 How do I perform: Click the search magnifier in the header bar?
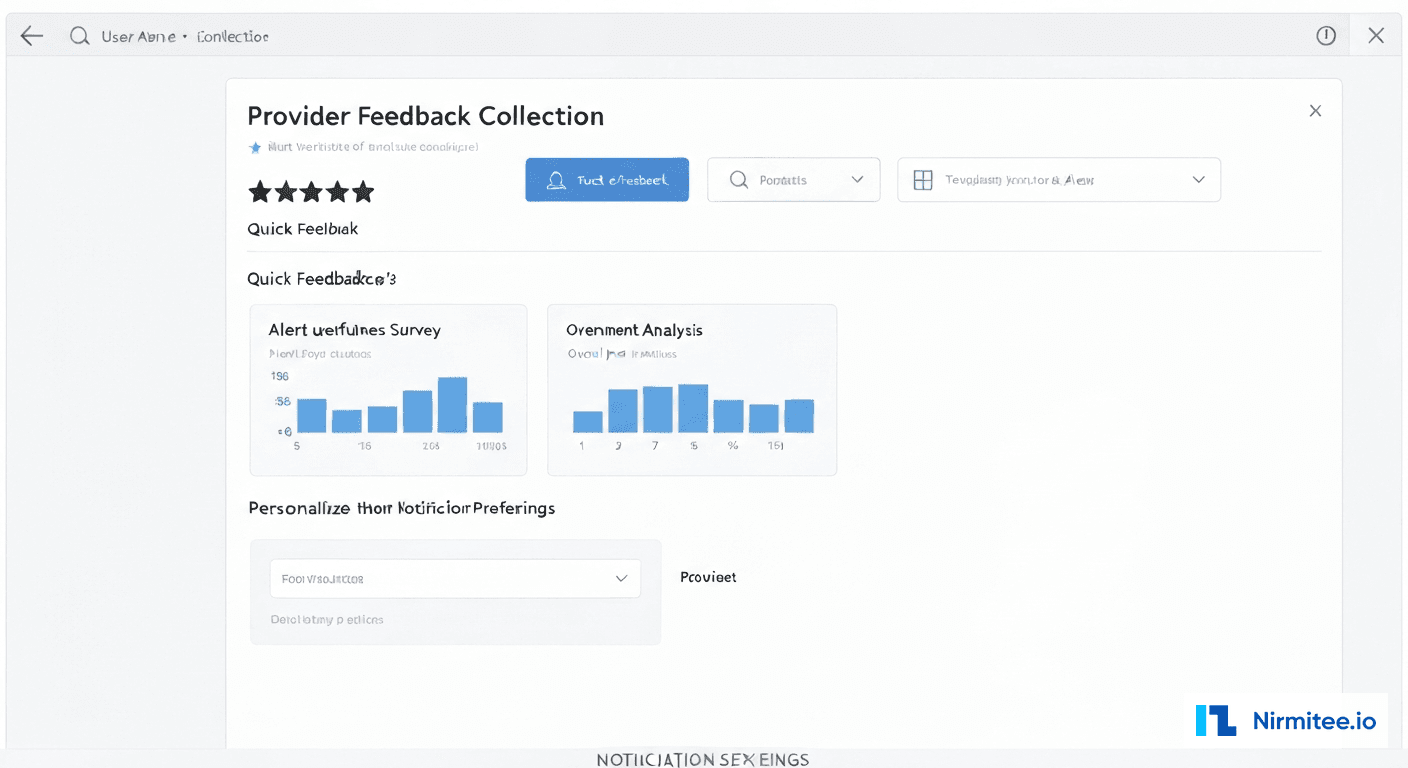77,35
